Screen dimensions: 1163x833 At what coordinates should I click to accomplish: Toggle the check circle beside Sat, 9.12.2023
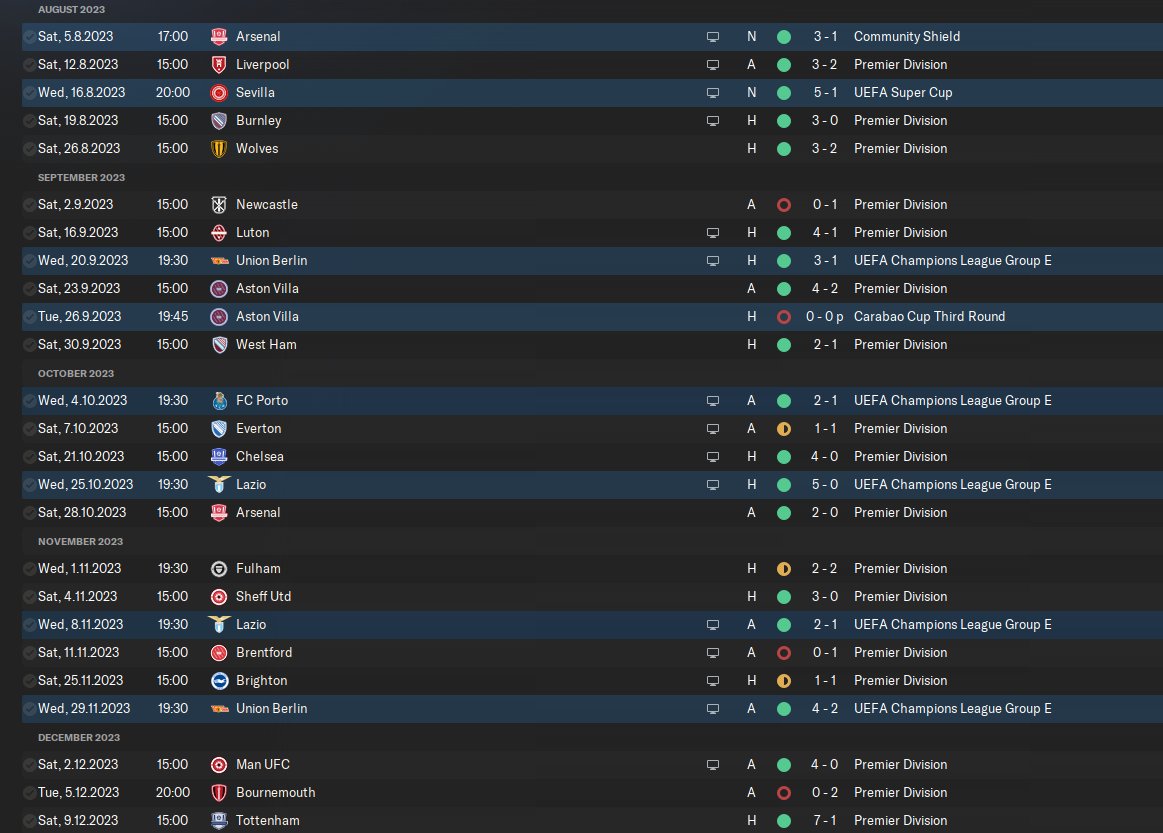pyautogui.click(x=29, y=820)
